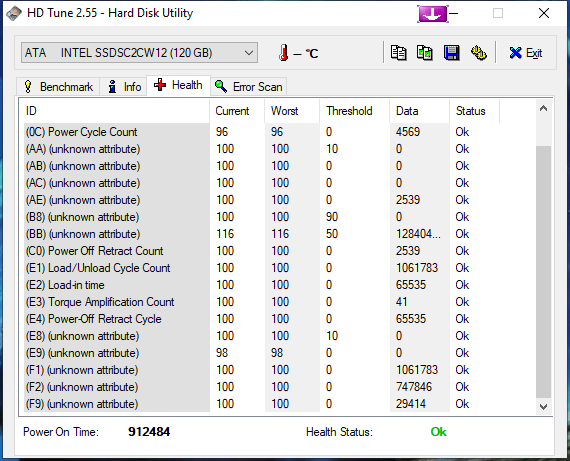
Task: Open the options wrench icon
Action: pyautogui.click(x=479, y=53)
